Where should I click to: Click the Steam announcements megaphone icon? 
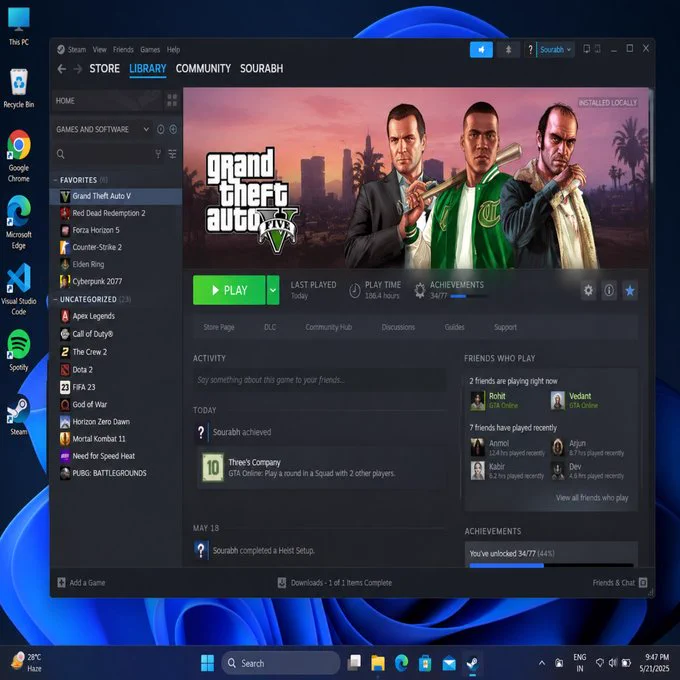coord(481,49)
